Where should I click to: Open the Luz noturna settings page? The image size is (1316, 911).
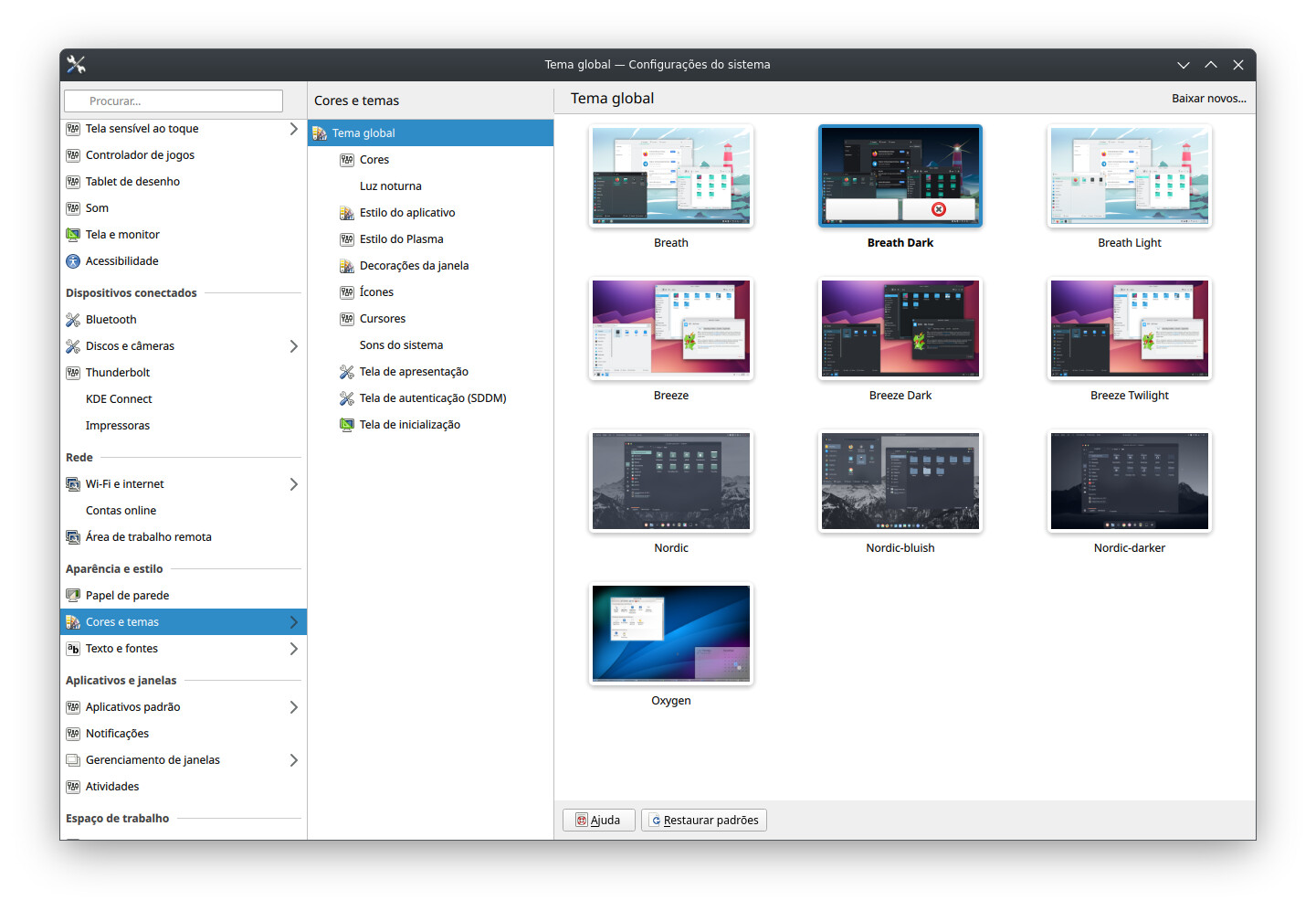click(390, 186)
